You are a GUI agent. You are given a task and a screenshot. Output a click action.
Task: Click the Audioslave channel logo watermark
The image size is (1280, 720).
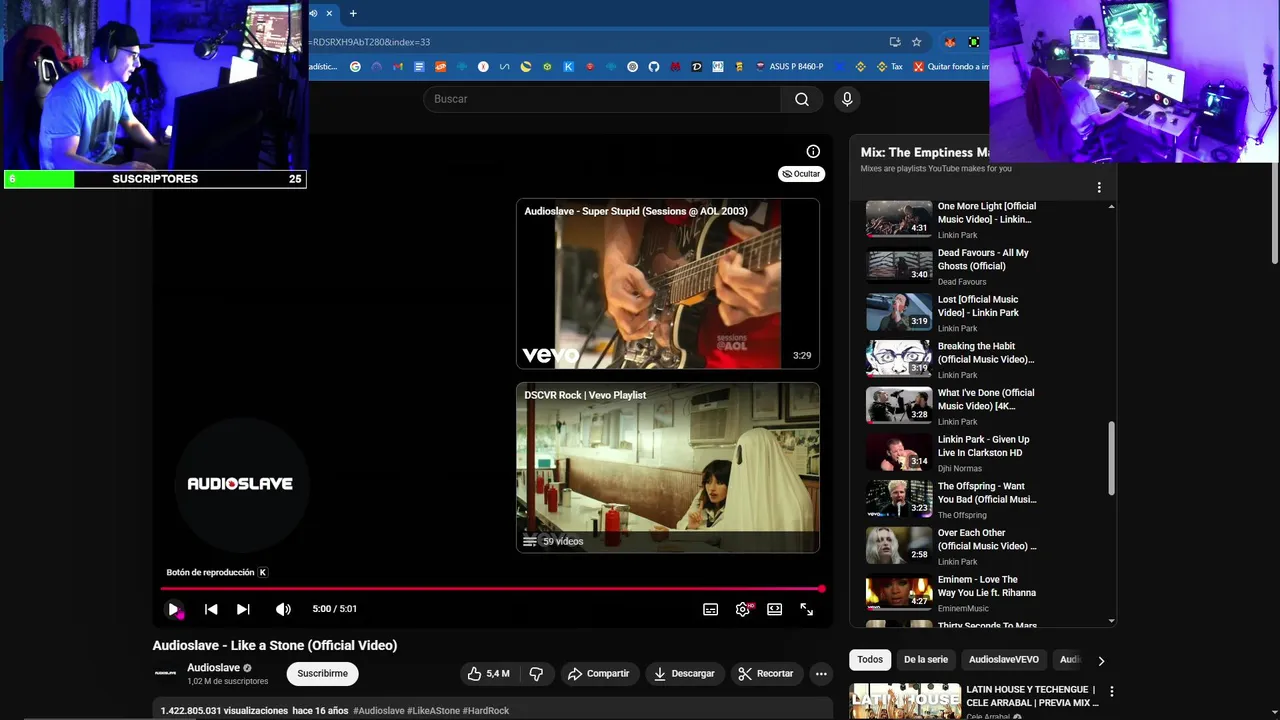coord(240,484)
